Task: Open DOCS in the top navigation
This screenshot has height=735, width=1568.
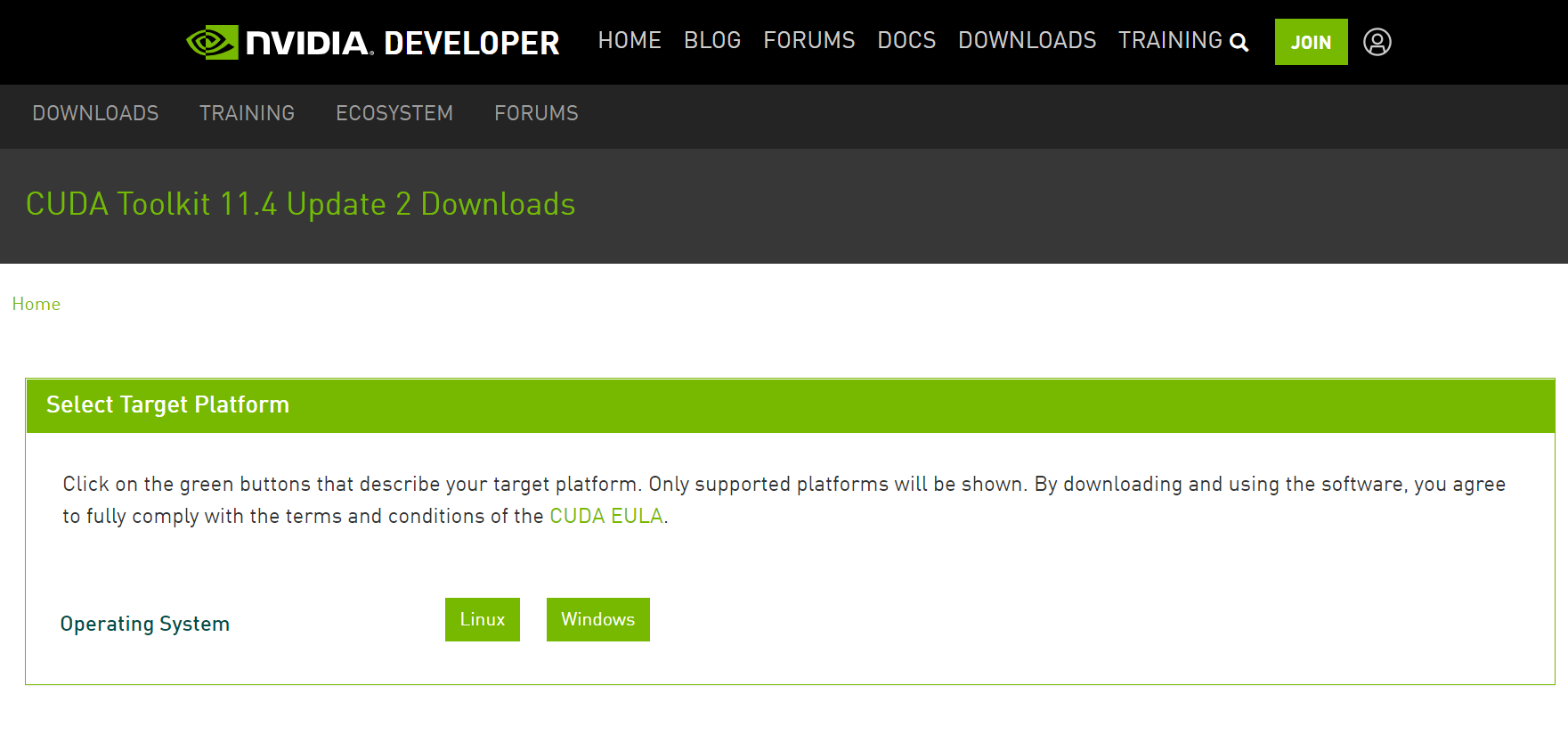Action: (906, 40)
